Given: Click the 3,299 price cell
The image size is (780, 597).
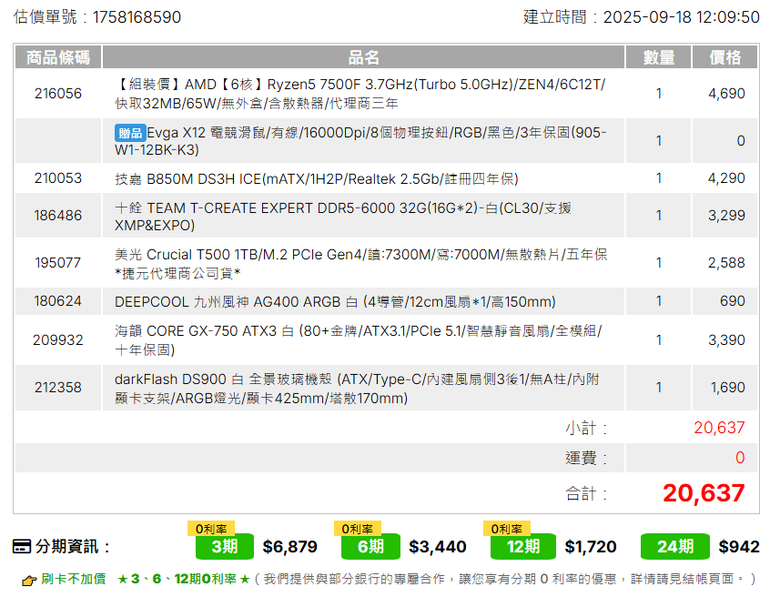Looking at the screenshot, I should pos(726,215).
